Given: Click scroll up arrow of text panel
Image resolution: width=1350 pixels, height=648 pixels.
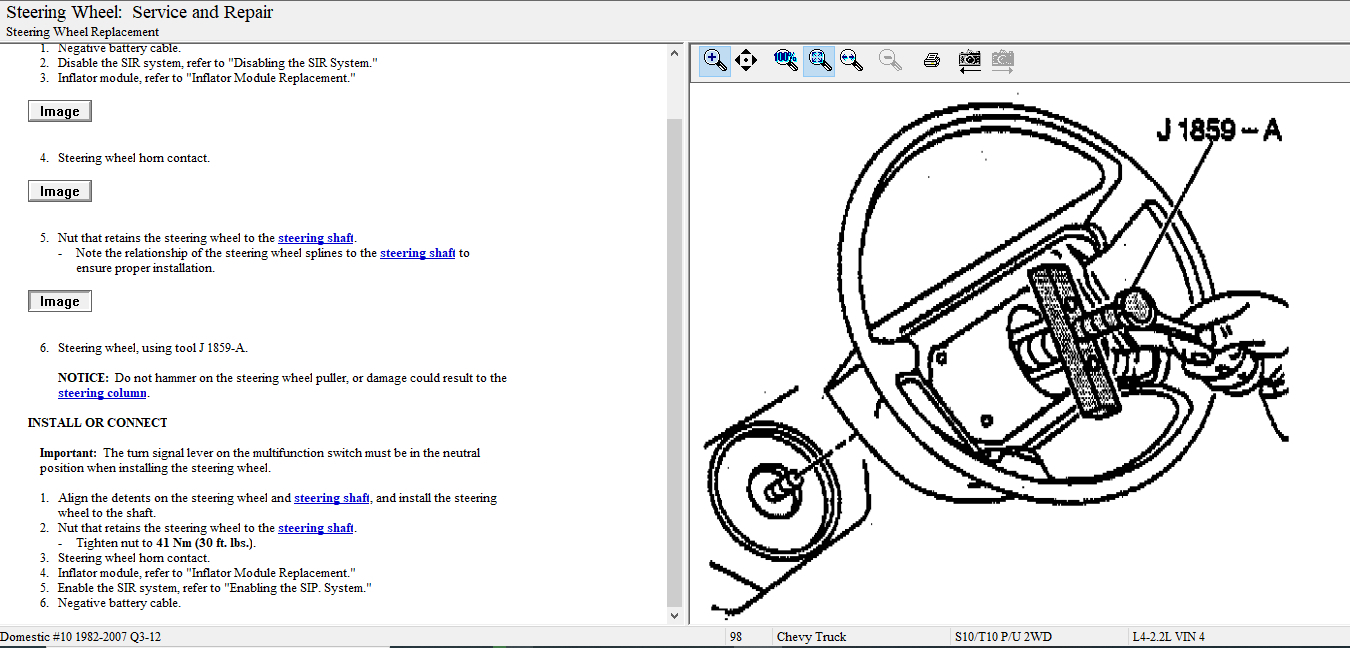Looking at the screenshot, I should click(x=674, y=52).
